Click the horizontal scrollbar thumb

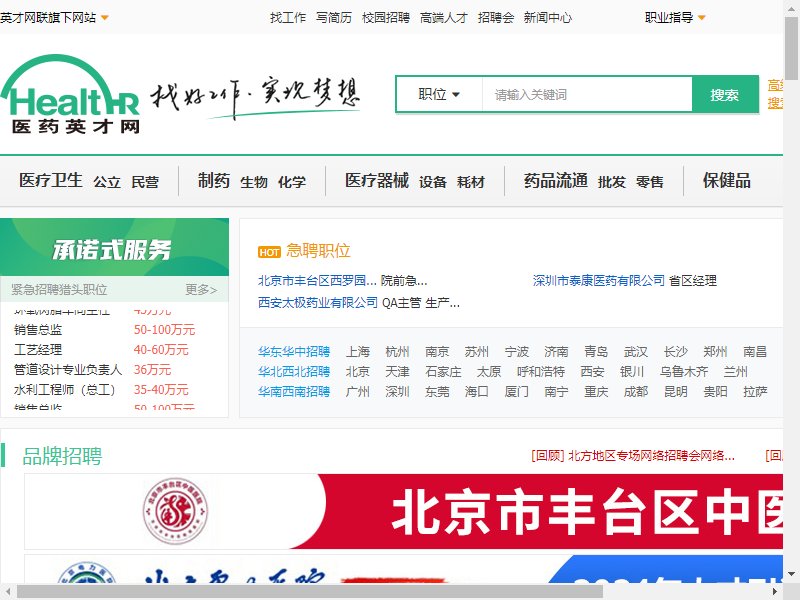pos(310,592)
